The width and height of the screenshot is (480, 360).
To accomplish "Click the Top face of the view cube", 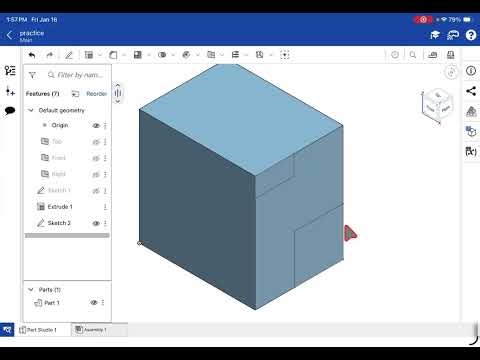I will pyautogui.click(x=438, y=95).
